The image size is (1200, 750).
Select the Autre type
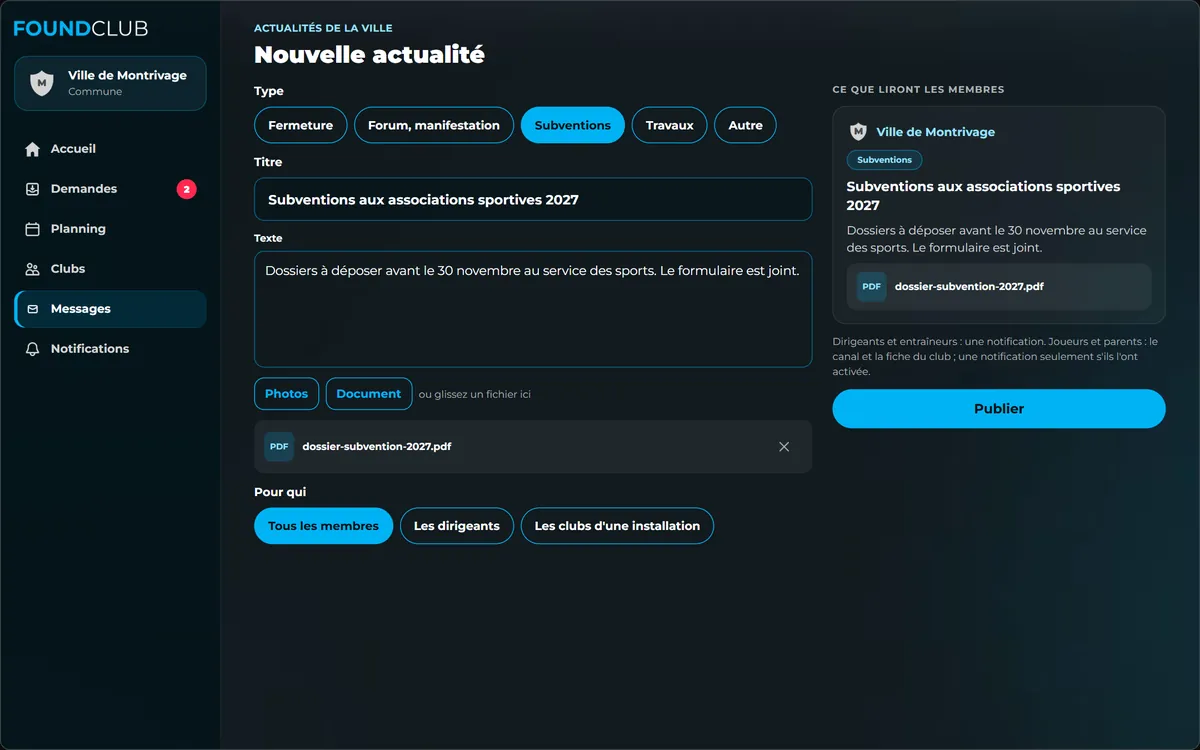(x=745, y=125)
